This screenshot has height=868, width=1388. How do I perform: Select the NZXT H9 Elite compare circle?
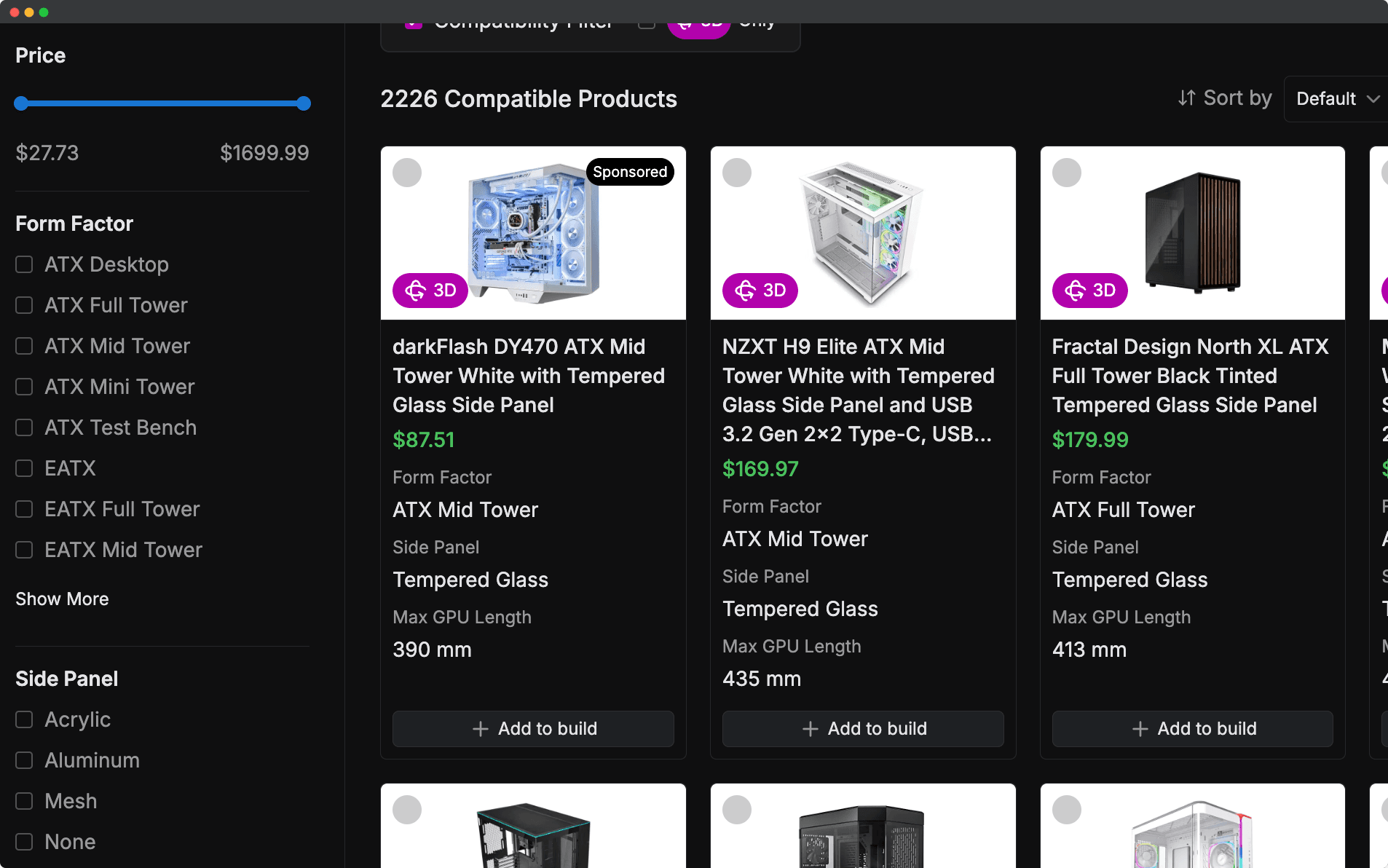[737, 173]
